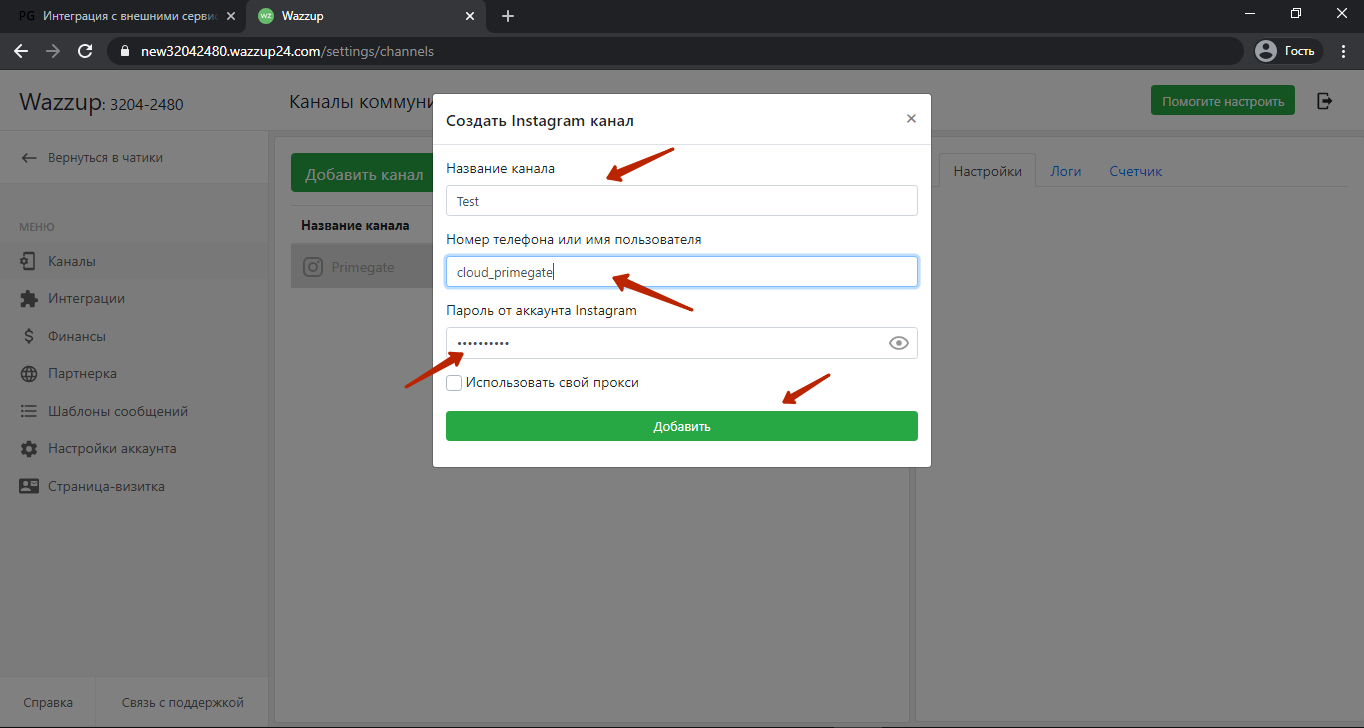1364x728 pixels.
Task: Click the Страница-визитка card icon
Action: (29, 486)
